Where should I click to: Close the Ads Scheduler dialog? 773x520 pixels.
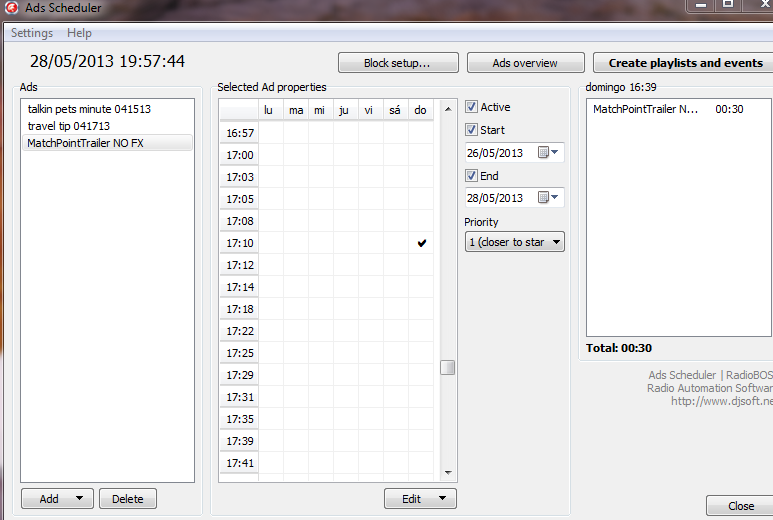click(x=740, y=506)
